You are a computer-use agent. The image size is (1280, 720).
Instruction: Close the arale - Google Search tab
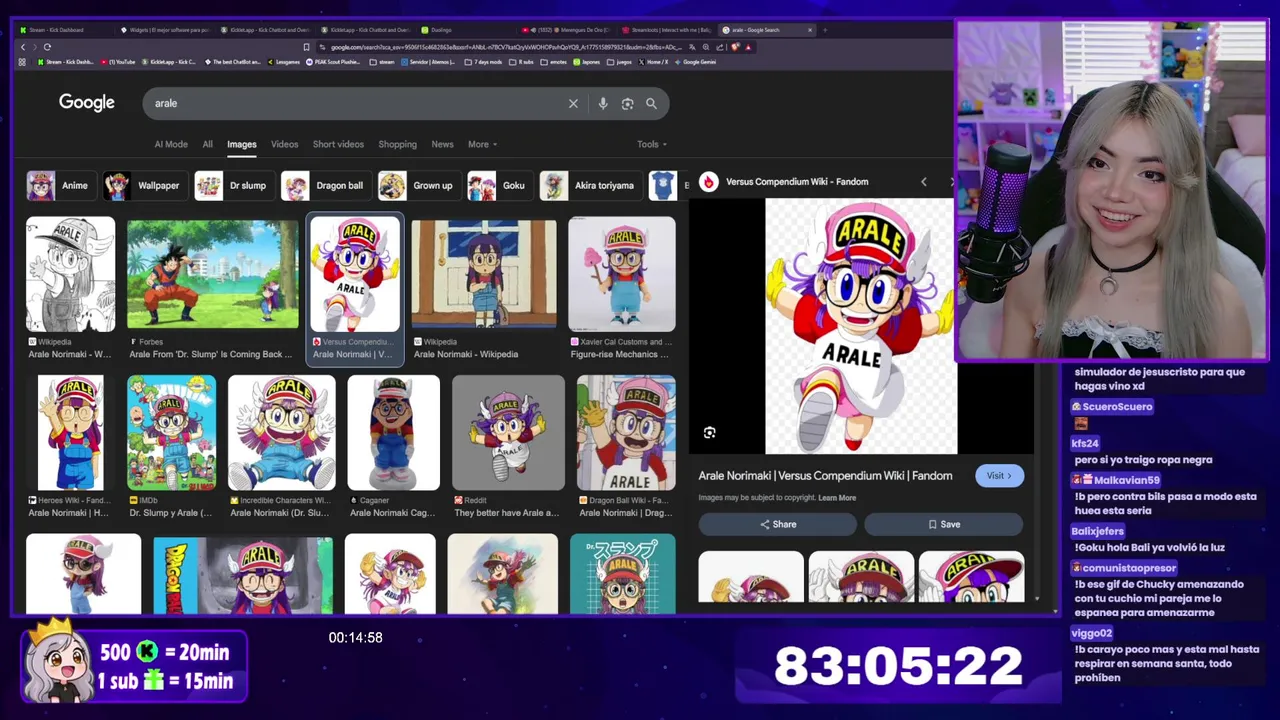(810, 30)
